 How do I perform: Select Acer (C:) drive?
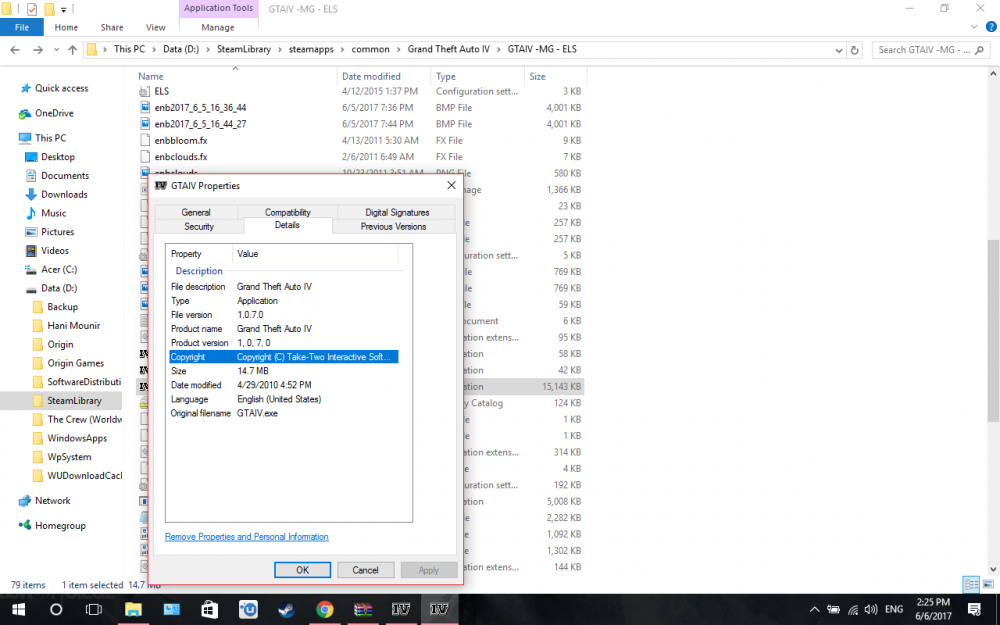coord(59,269)
